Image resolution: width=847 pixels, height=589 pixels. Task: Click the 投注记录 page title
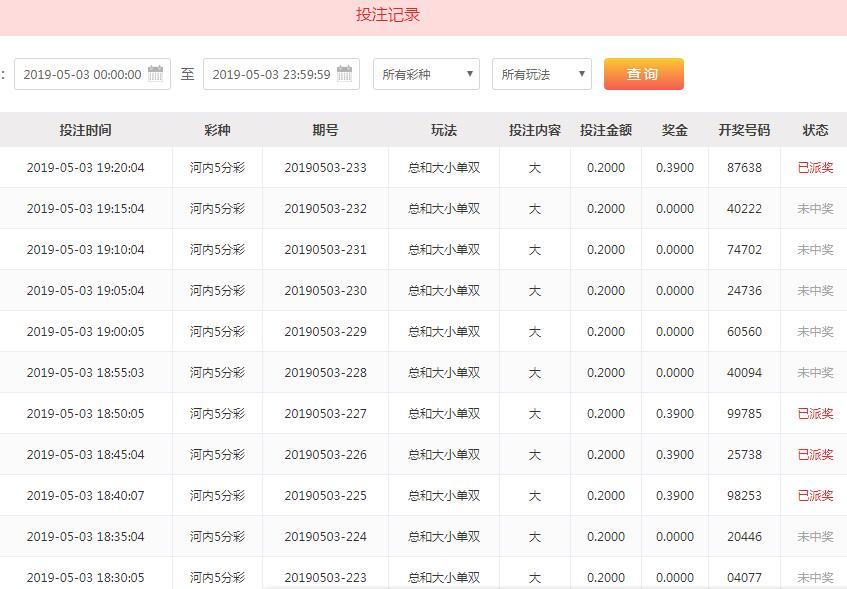(388, 15)
